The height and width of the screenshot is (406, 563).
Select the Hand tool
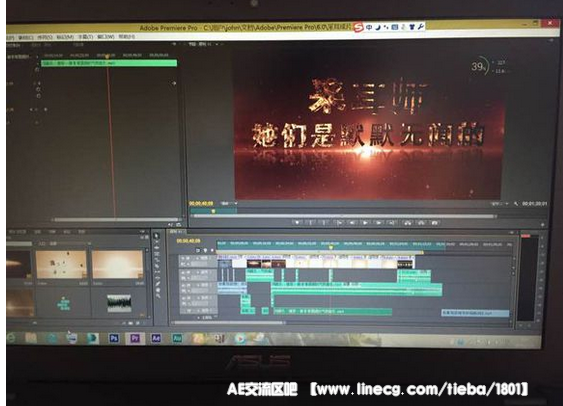158,290
